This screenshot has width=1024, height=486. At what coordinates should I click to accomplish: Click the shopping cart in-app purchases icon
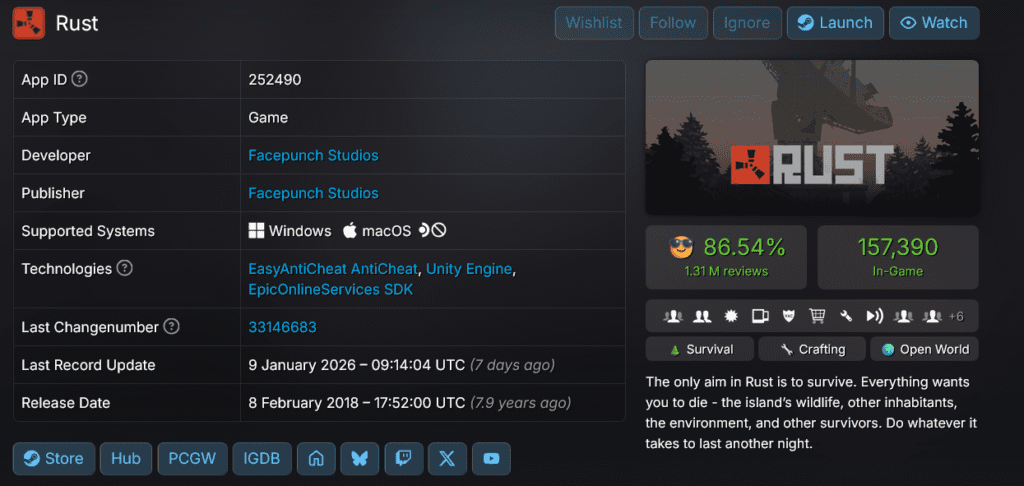tap(817, 316)
